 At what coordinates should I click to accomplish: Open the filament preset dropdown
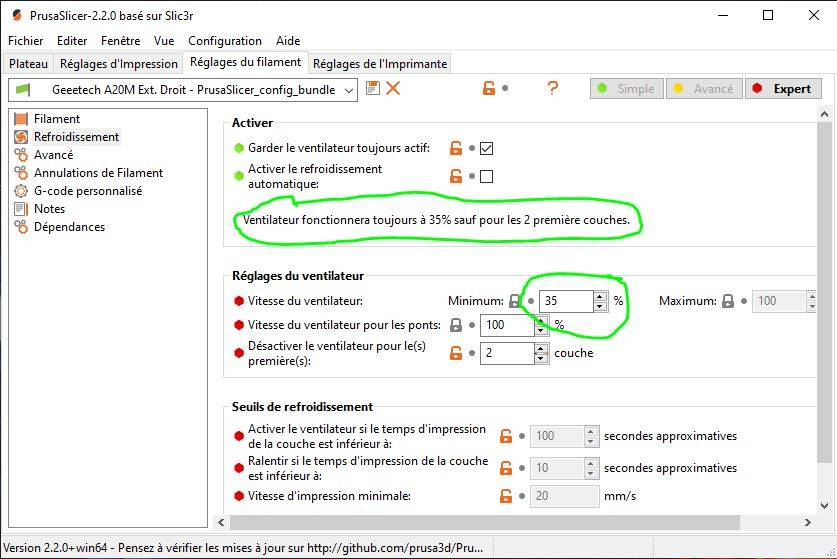coord(349,90)
